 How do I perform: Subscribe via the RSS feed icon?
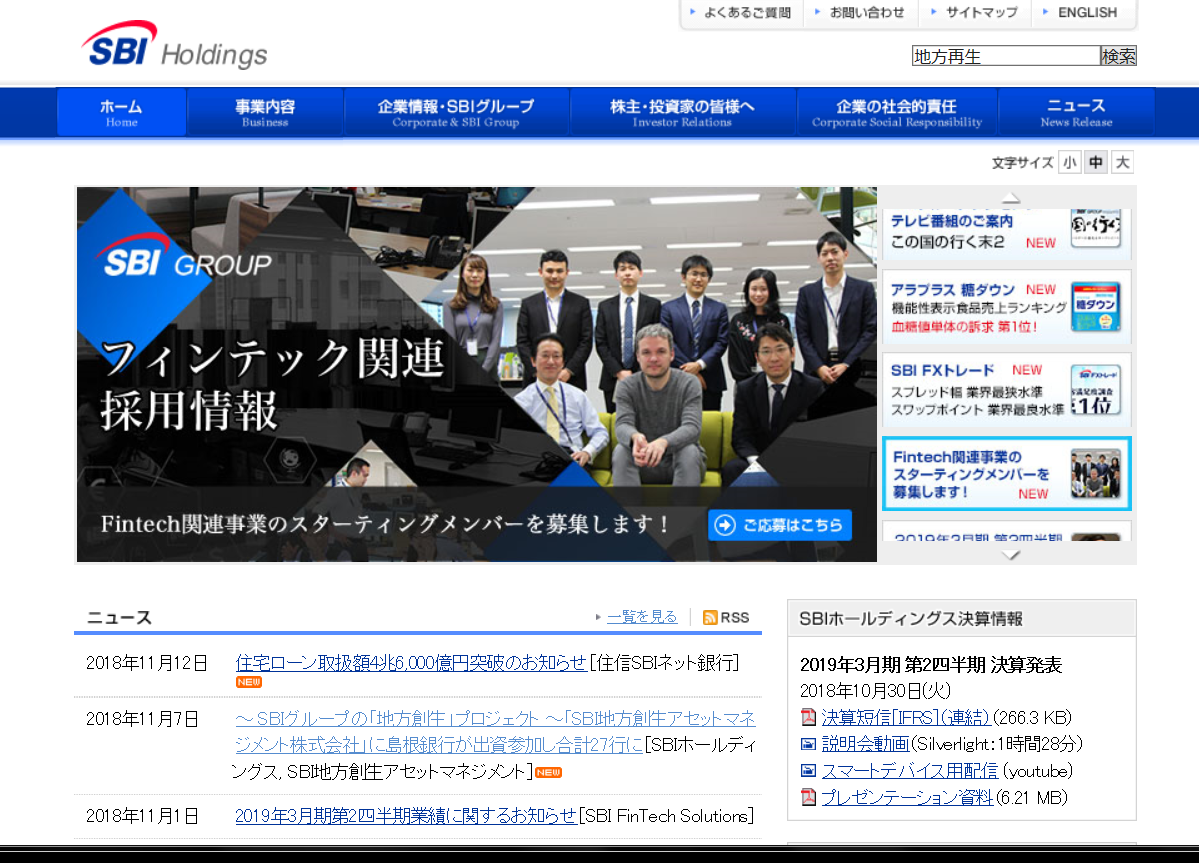709,617
